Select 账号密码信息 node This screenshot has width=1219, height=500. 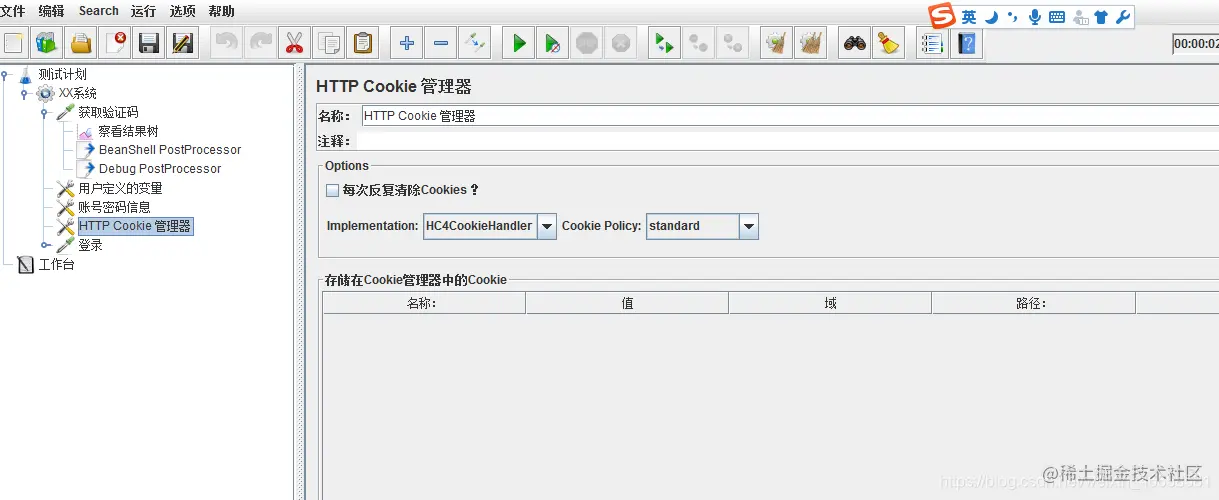point(114,207)
